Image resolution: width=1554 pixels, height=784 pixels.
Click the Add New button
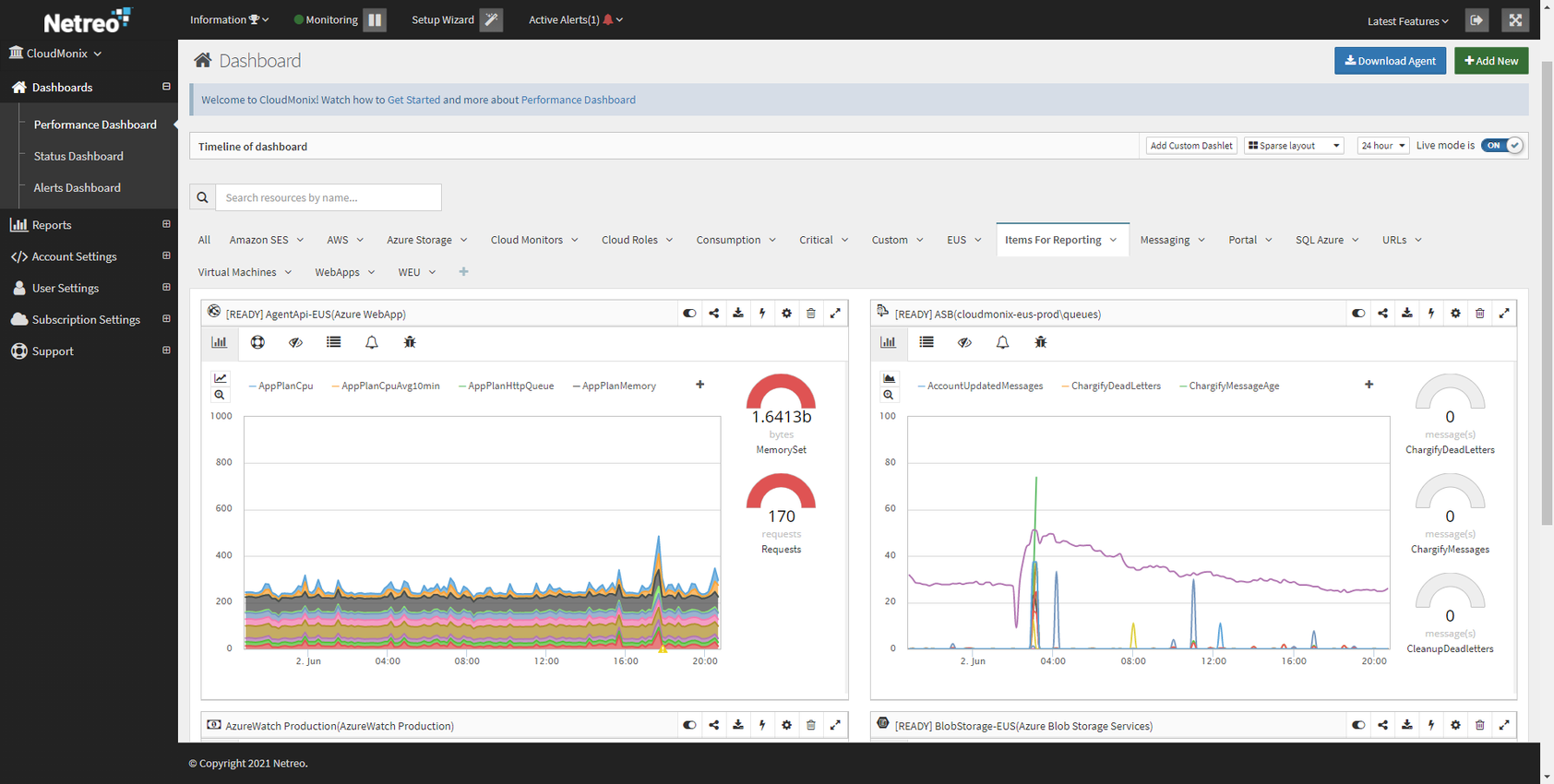pyautogui.click(x=1491, y=61)
